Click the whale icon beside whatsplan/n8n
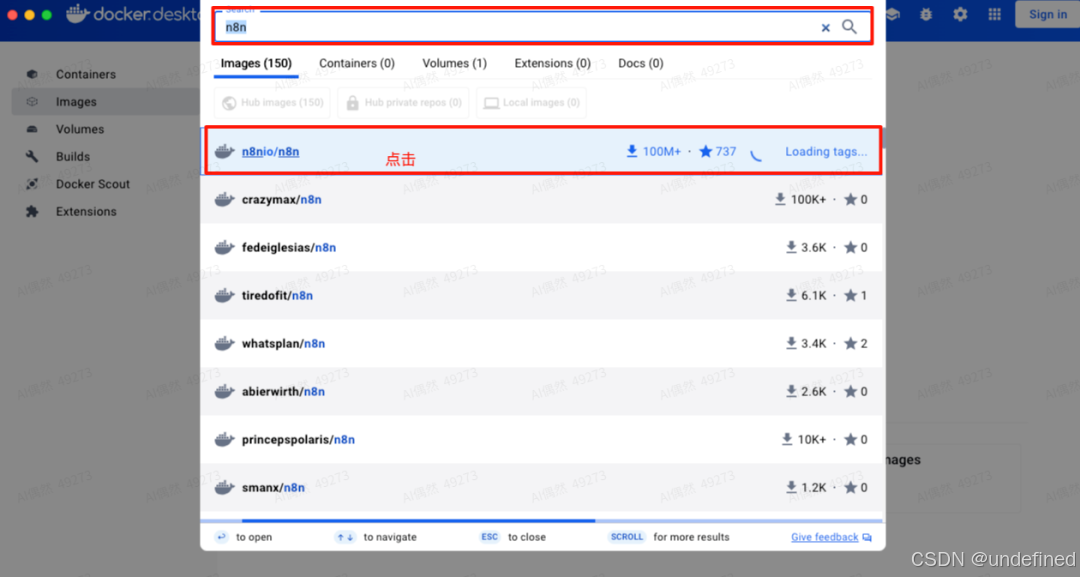Viewport: 1080px width, 577px height. tap(225, 344)
